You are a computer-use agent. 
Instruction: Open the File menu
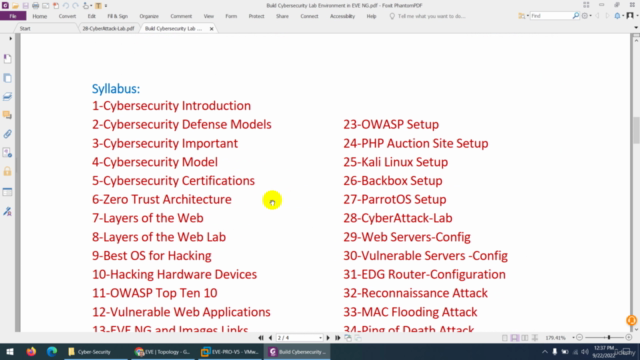13,16
